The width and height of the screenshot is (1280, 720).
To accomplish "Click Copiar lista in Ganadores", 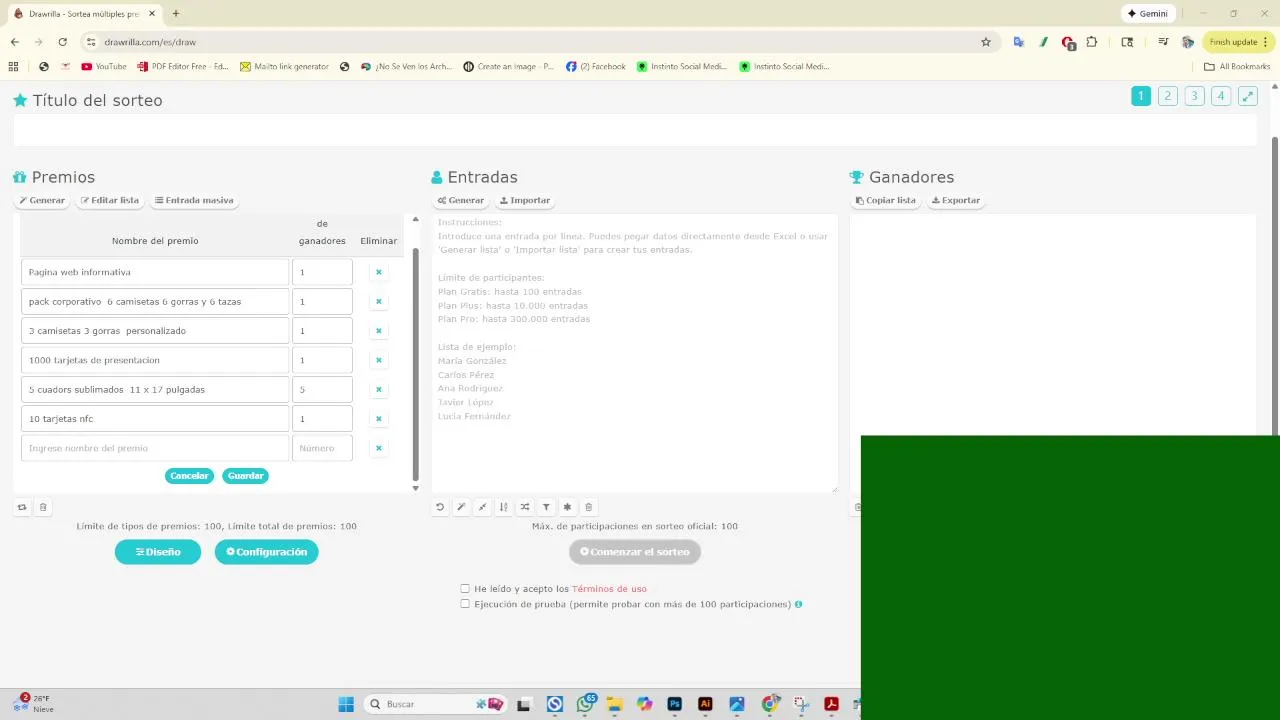I will coord(886,200).
